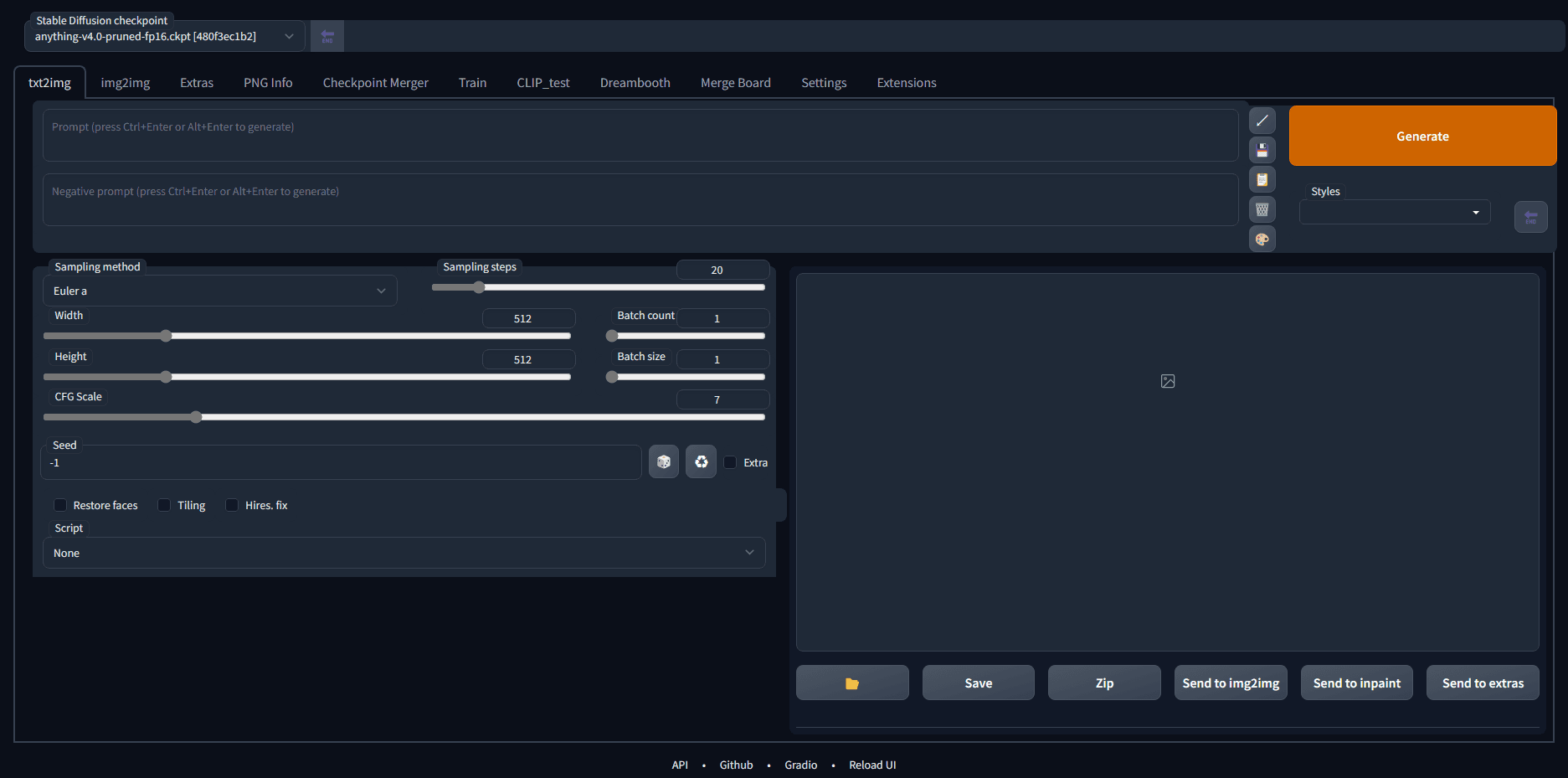Enable the Restore faces checkbox
The width and height of the screenshot is (1568, 778).
point(60,505)
